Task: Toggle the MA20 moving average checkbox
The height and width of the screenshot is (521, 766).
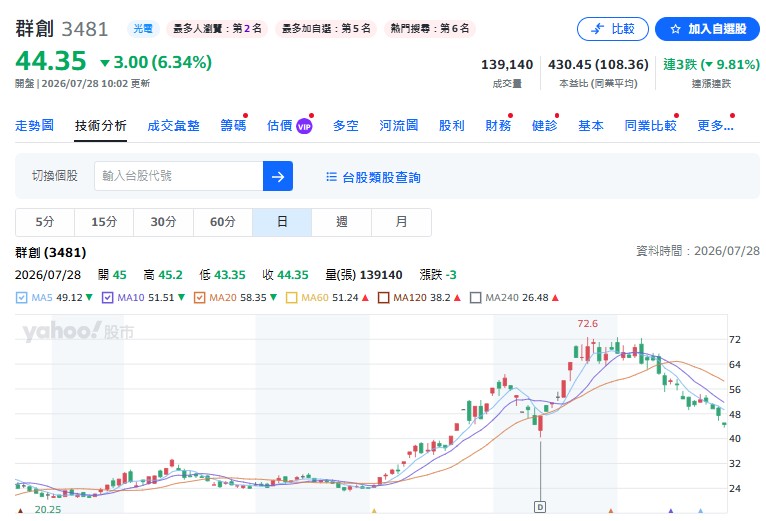Action: (x=199, y=298)
